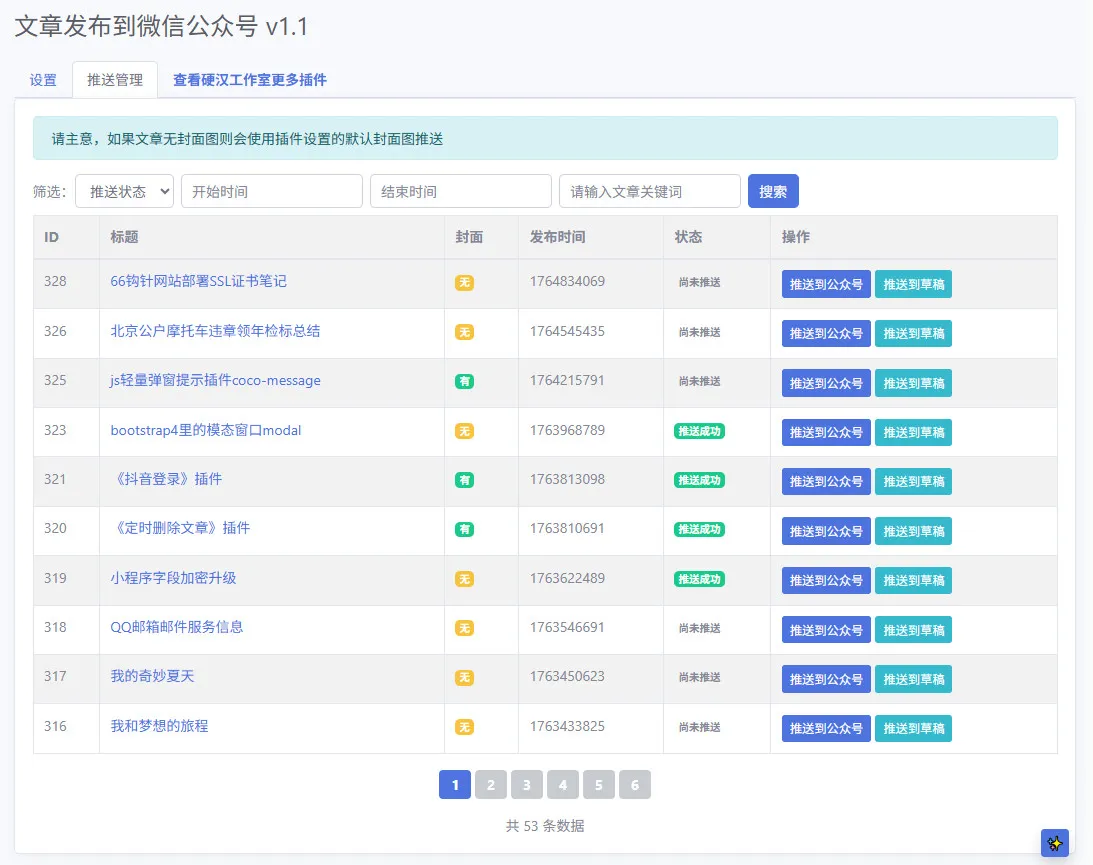Push article 323 to 草稿

pyautogui.click(x=913, y=432)
